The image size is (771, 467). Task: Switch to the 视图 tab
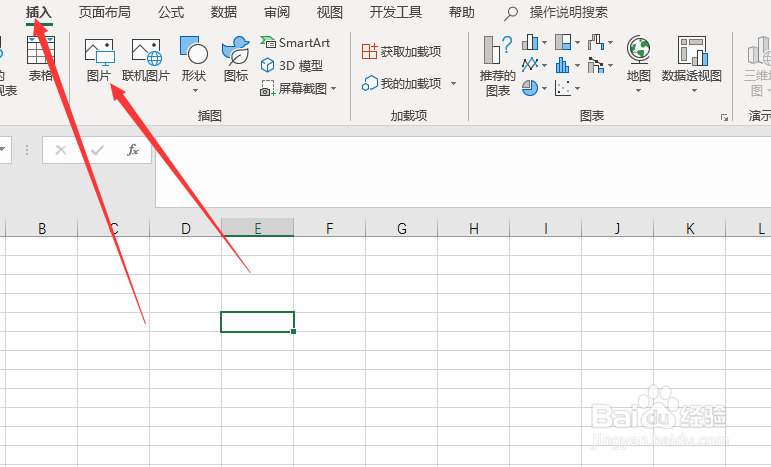click(x=329, y=12)
